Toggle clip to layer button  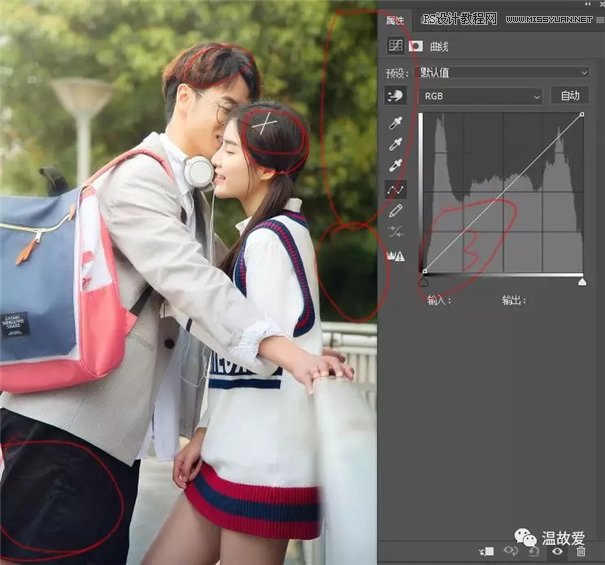(x=488, y=551)
